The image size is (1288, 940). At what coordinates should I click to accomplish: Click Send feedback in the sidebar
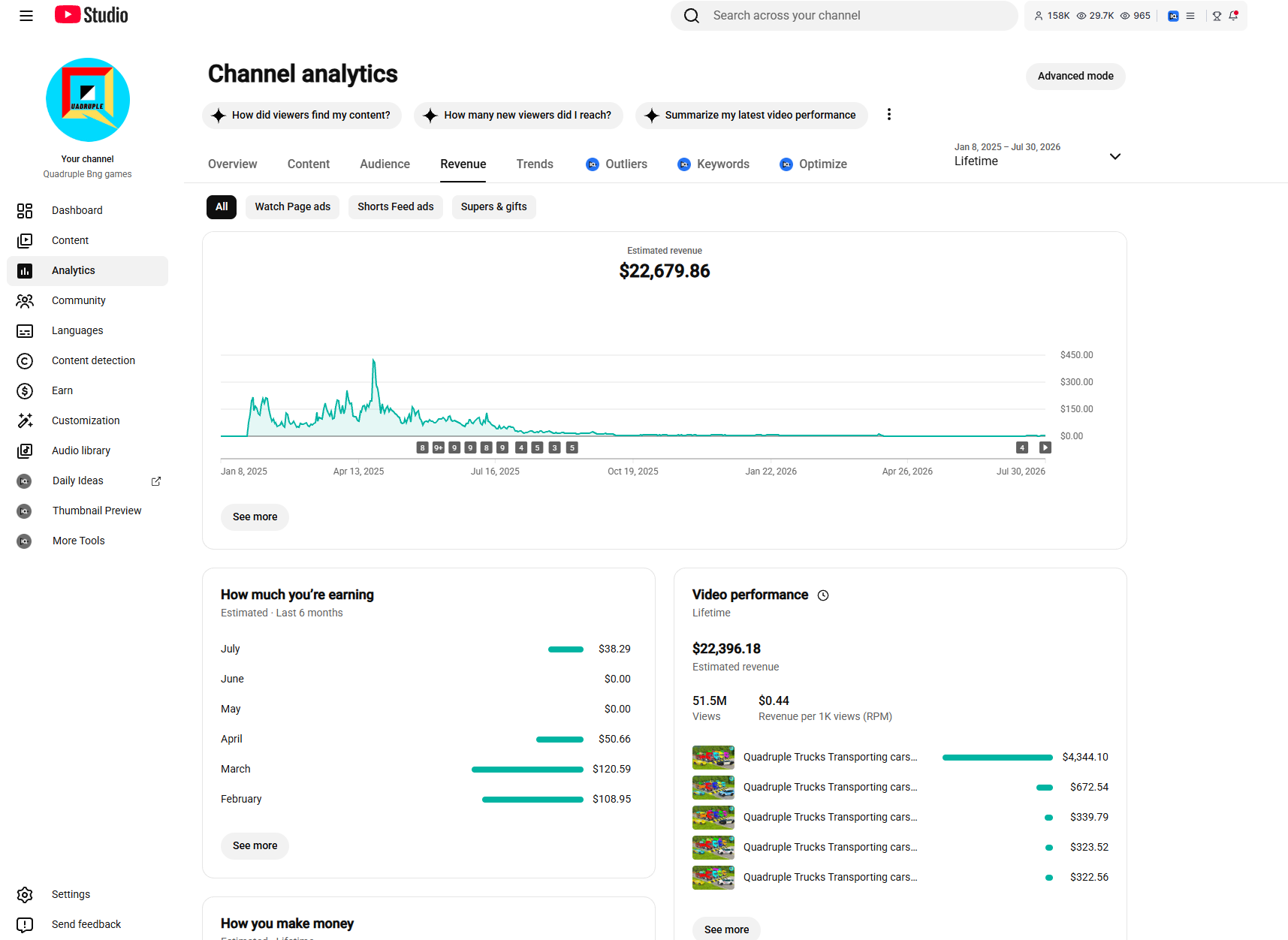(87, 924)
